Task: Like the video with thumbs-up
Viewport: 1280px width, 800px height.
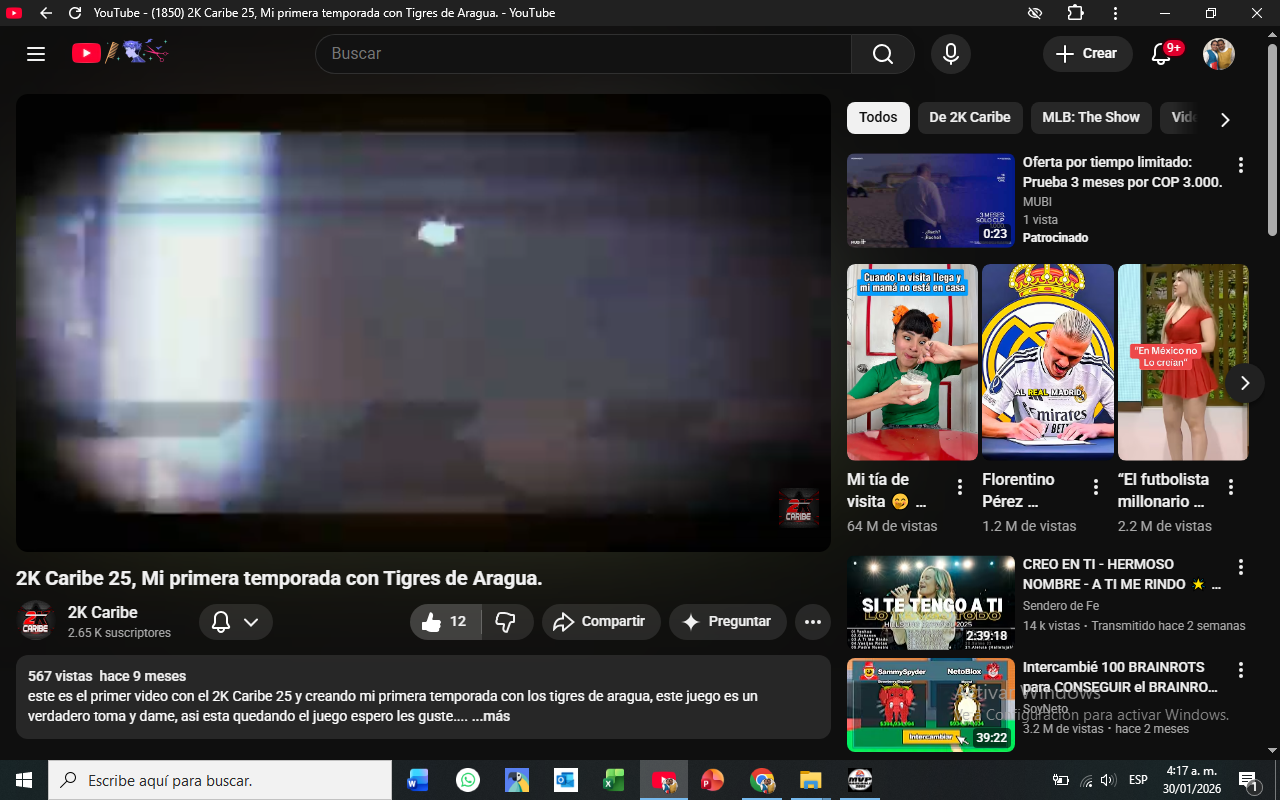Action: [x=445, y=622]
